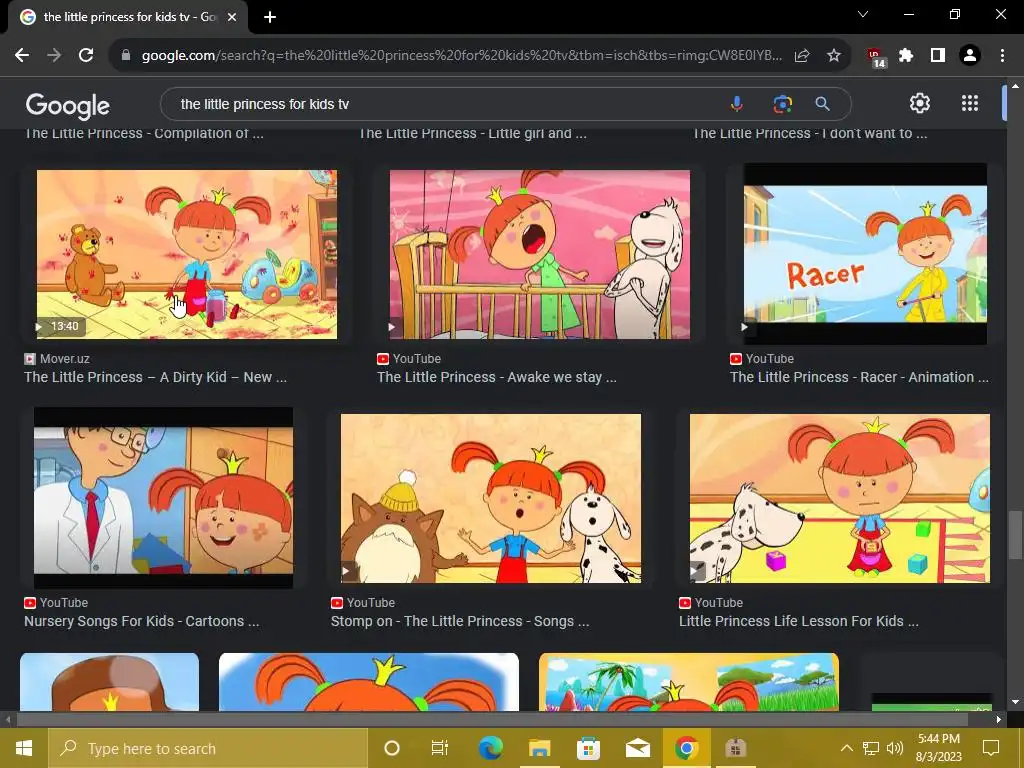Viewport: 1024px width, 768px height.
Task: Open the uBlock extension showing 14
Action: point(876,57)
